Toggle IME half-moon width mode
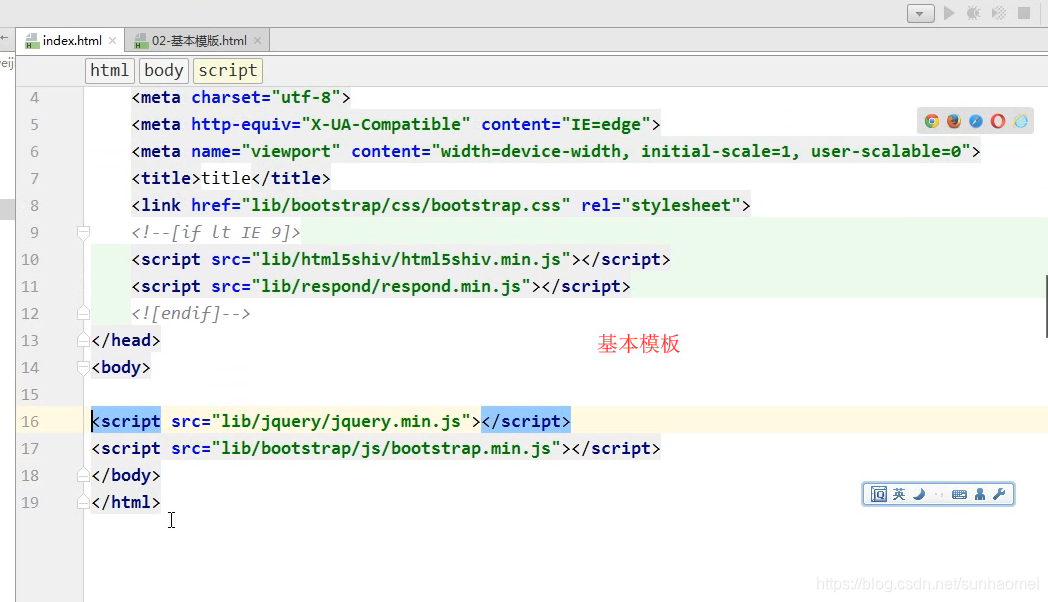1048x602 pixels. pyautogui.click(x=919, y=494)
